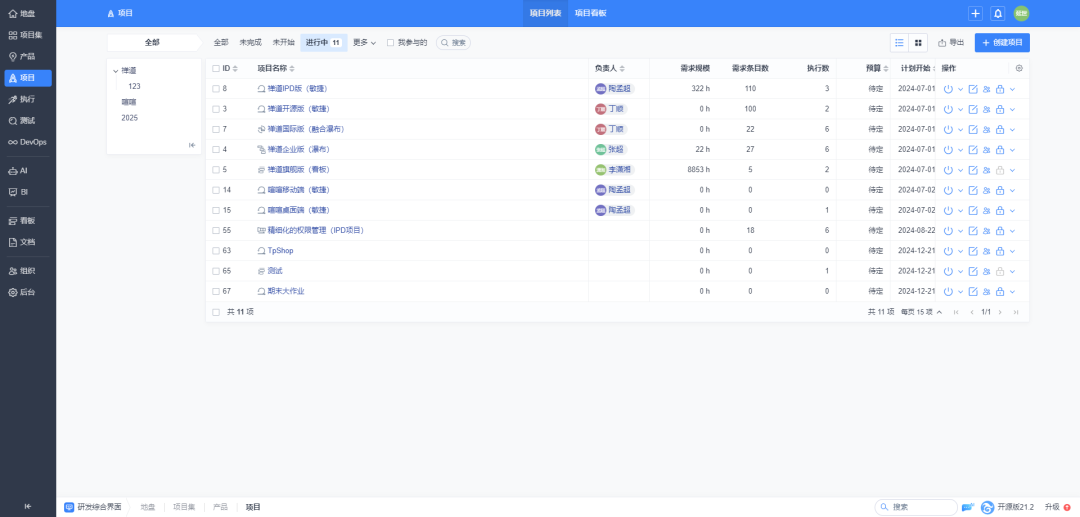The image size is (1080, 517).
Task: Click edit icon for project ID 8
Action: click(973, 89)
